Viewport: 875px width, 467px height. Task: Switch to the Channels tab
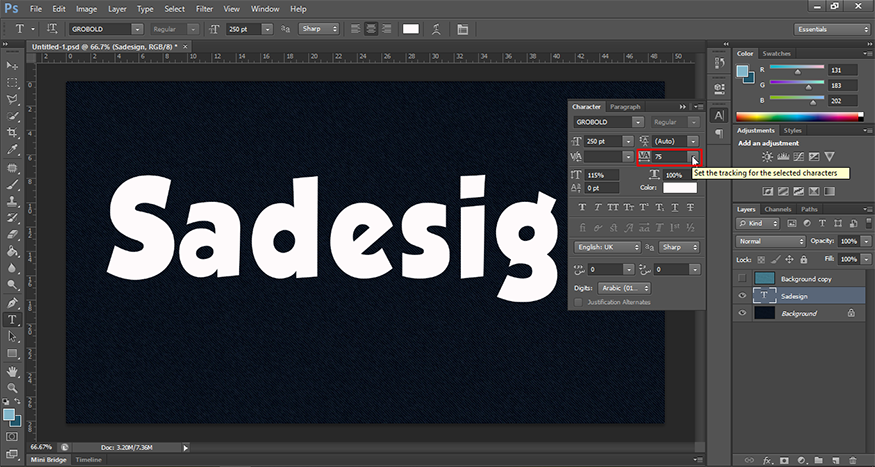(778, 209)
